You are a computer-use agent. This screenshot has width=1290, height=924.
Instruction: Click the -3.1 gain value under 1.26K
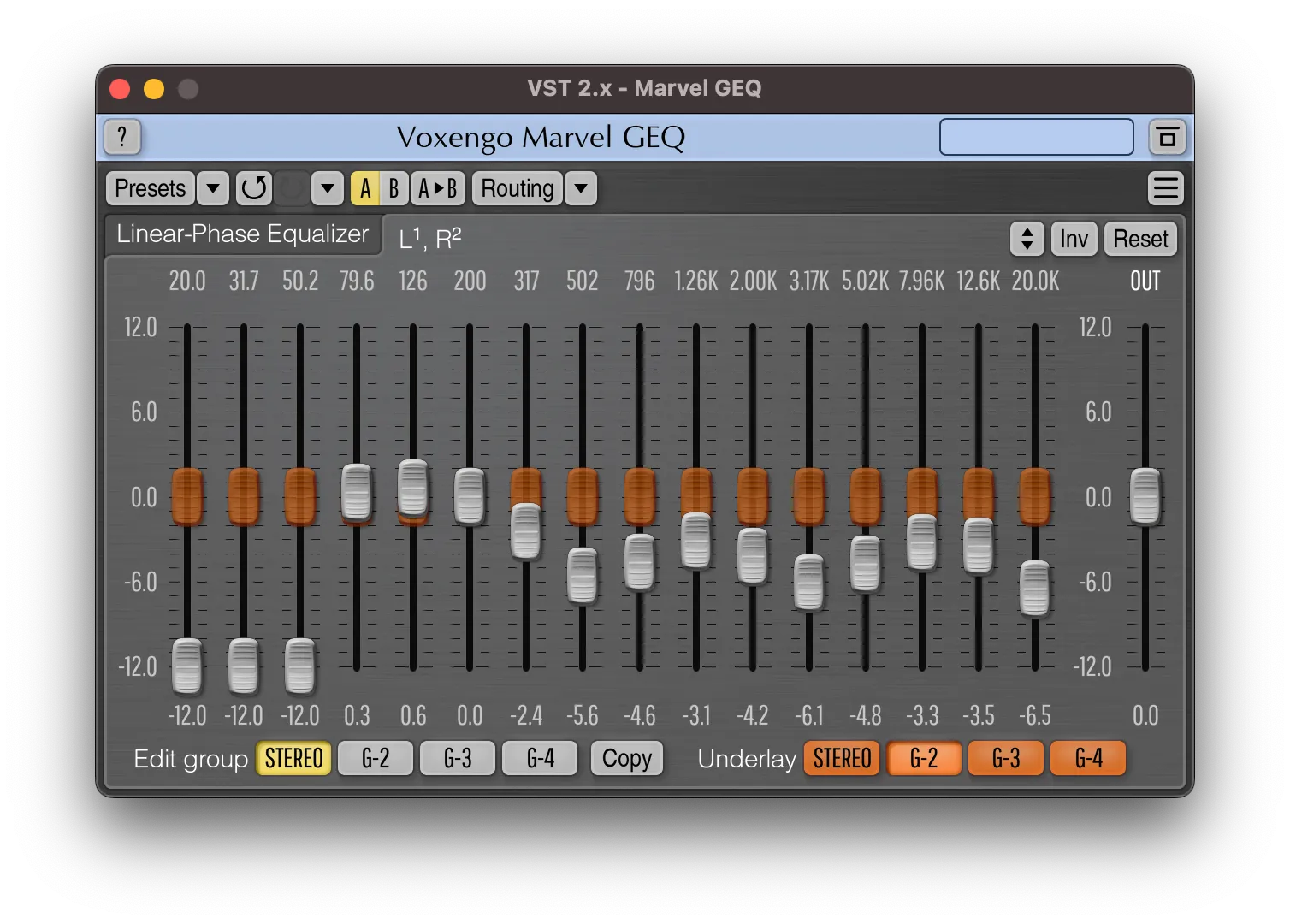coord(696,715)
